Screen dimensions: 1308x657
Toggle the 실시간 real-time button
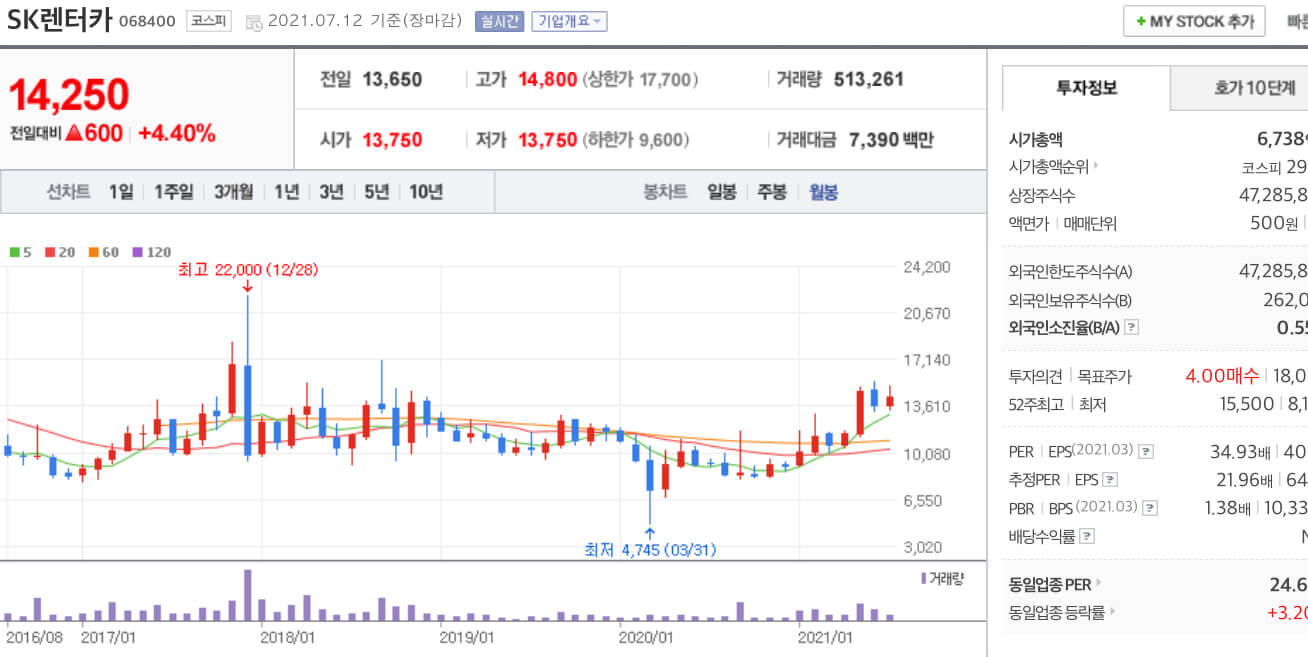(499, 21)
